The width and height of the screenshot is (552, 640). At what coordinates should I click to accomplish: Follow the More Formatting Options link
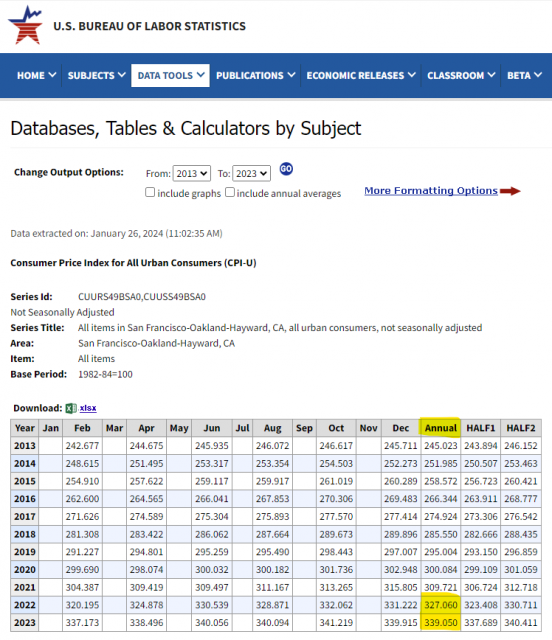(431, 191)
